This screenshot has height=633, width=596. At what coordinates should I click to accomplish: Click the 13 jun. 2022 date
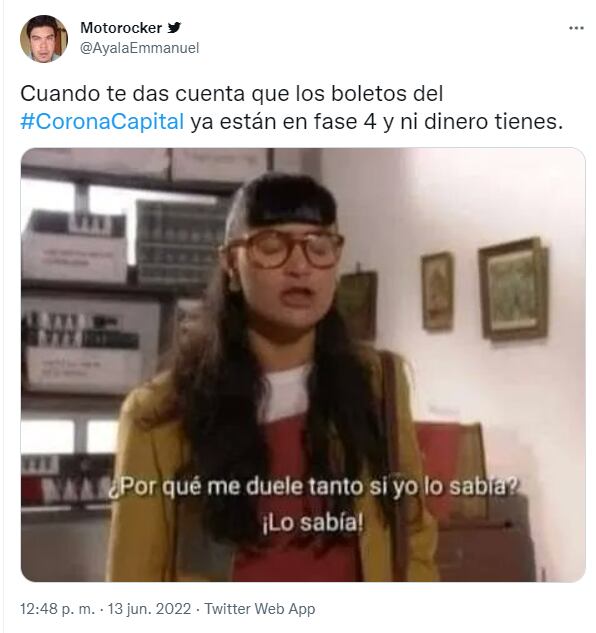pyautogui.click(x=149, y=608)
